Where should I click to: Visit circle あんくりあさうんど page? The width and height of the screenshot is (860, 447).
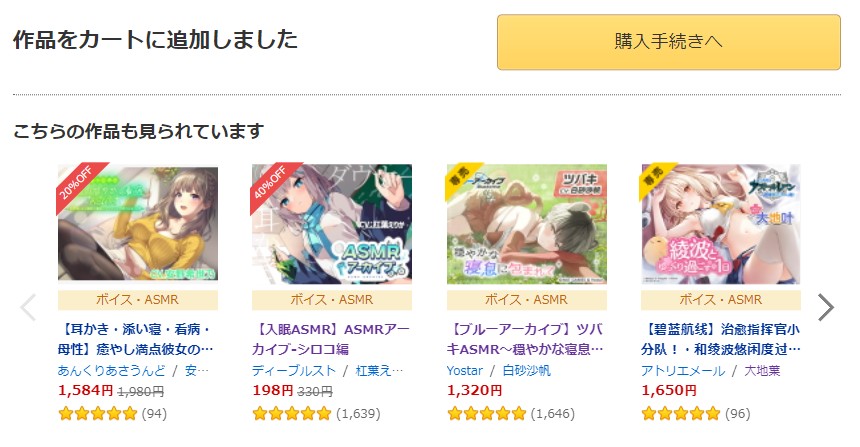[112, 371]
